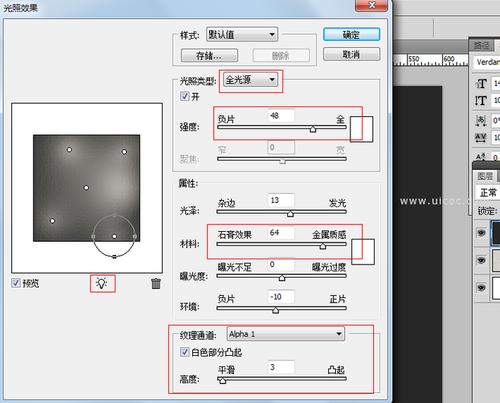Uncheck 白色部分凸起 option

pyautogui.click(x=184, y=352)
